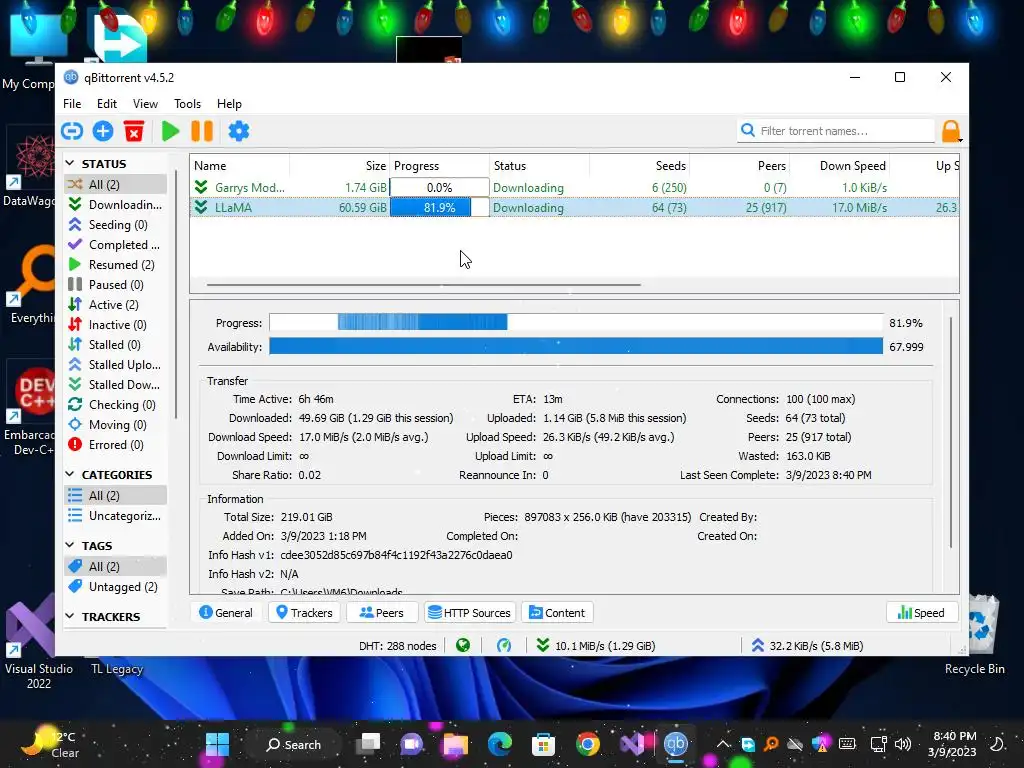Open options via blue gear icon
Viewport: 1024px width, 768px height.
click(238, 131)
